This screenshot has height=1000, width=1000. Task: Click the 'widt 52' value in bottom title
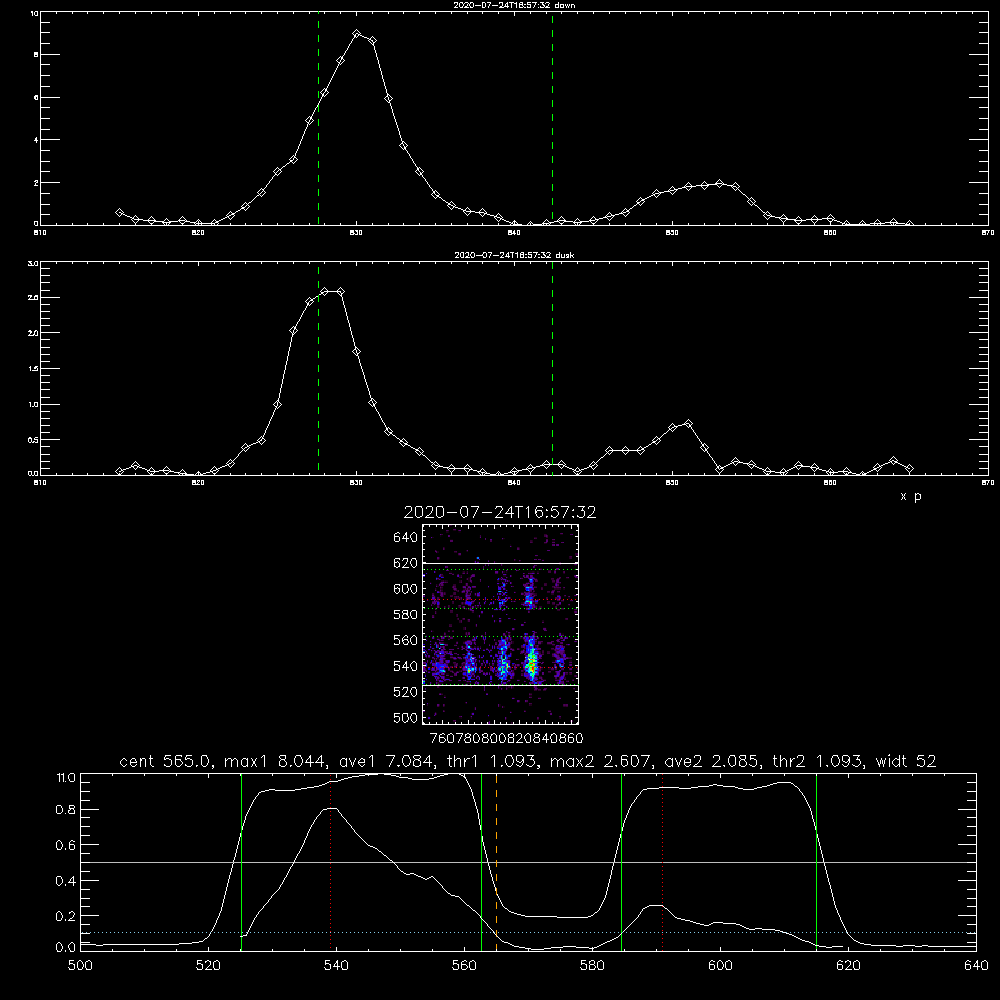(906, 761)
